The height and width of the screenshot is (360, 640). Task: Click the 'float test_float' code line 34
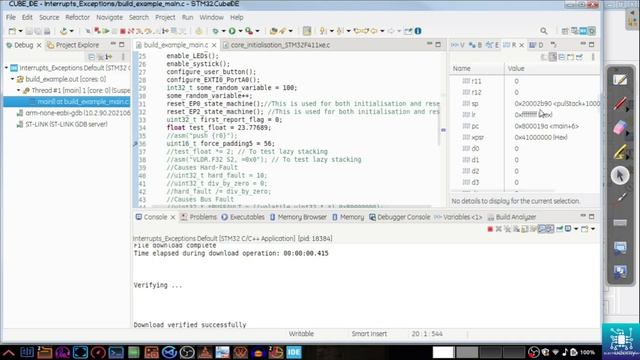coord(218,128)
